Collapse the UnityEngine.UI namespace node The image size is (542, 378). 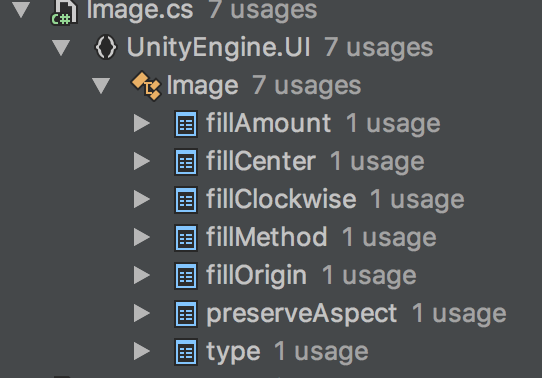click(x=61, y=48)
